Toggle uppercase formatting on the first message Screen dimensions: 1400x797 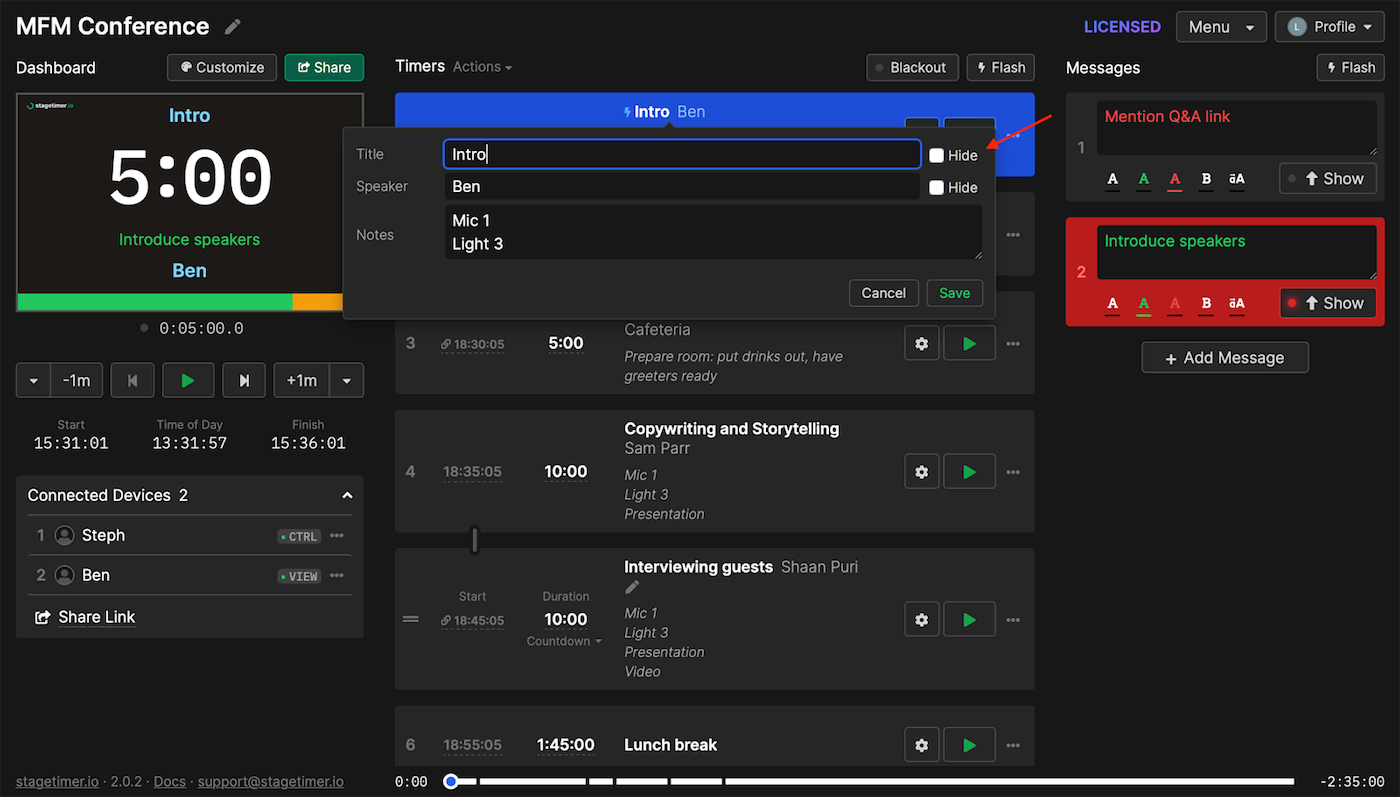point(1236,179)
